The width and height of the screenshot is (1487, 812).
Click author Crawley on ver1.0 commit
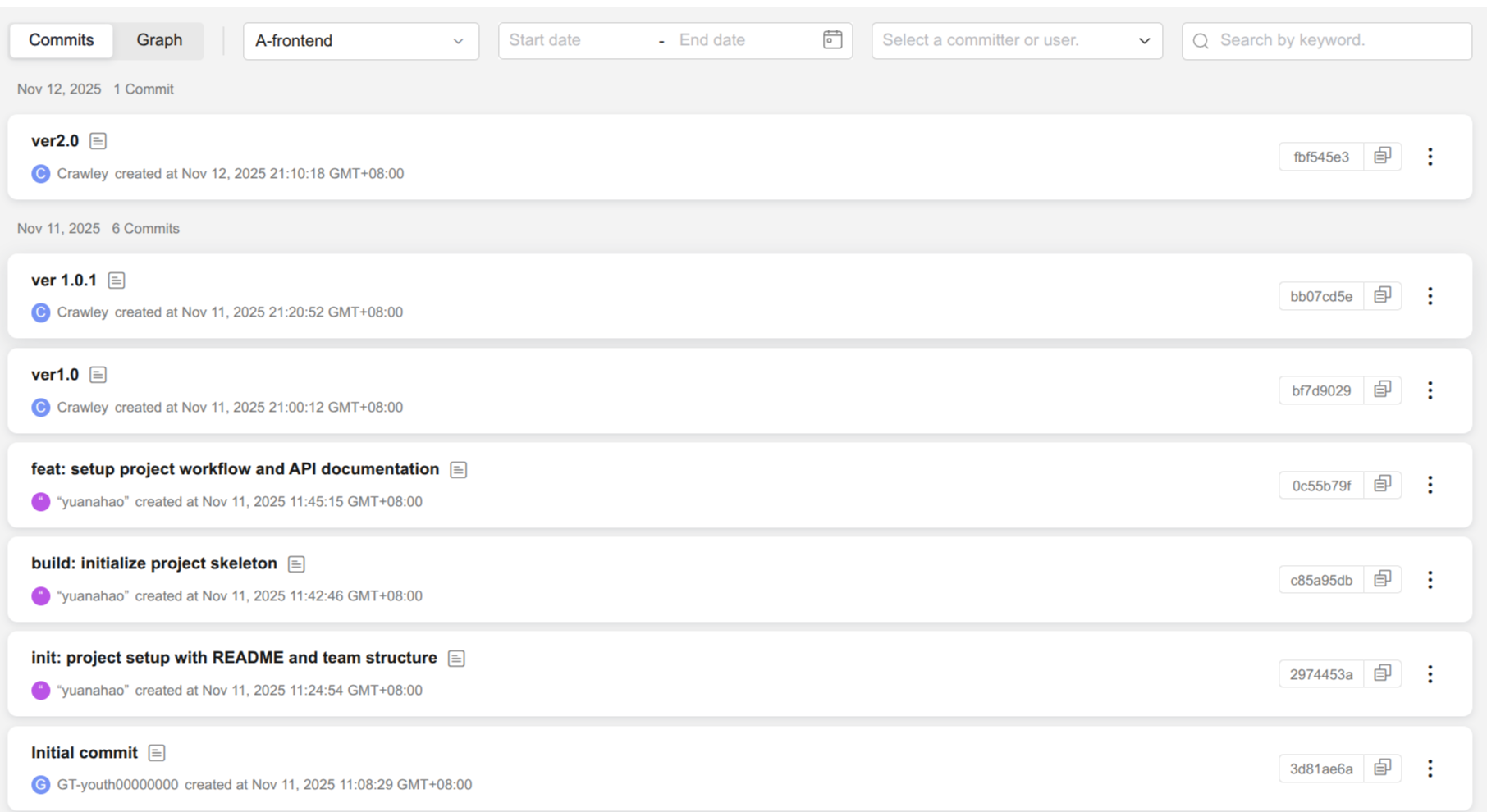tap(82, 408)
